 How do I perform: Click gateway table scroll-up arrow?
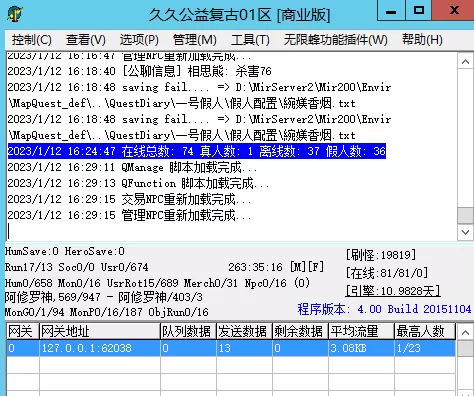[465, 332]
